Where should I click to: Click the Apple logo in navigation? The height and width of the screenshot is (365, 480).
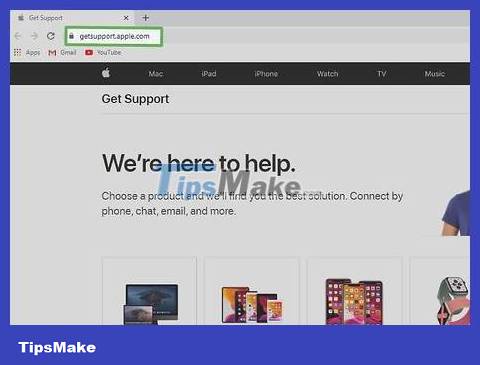106,73
